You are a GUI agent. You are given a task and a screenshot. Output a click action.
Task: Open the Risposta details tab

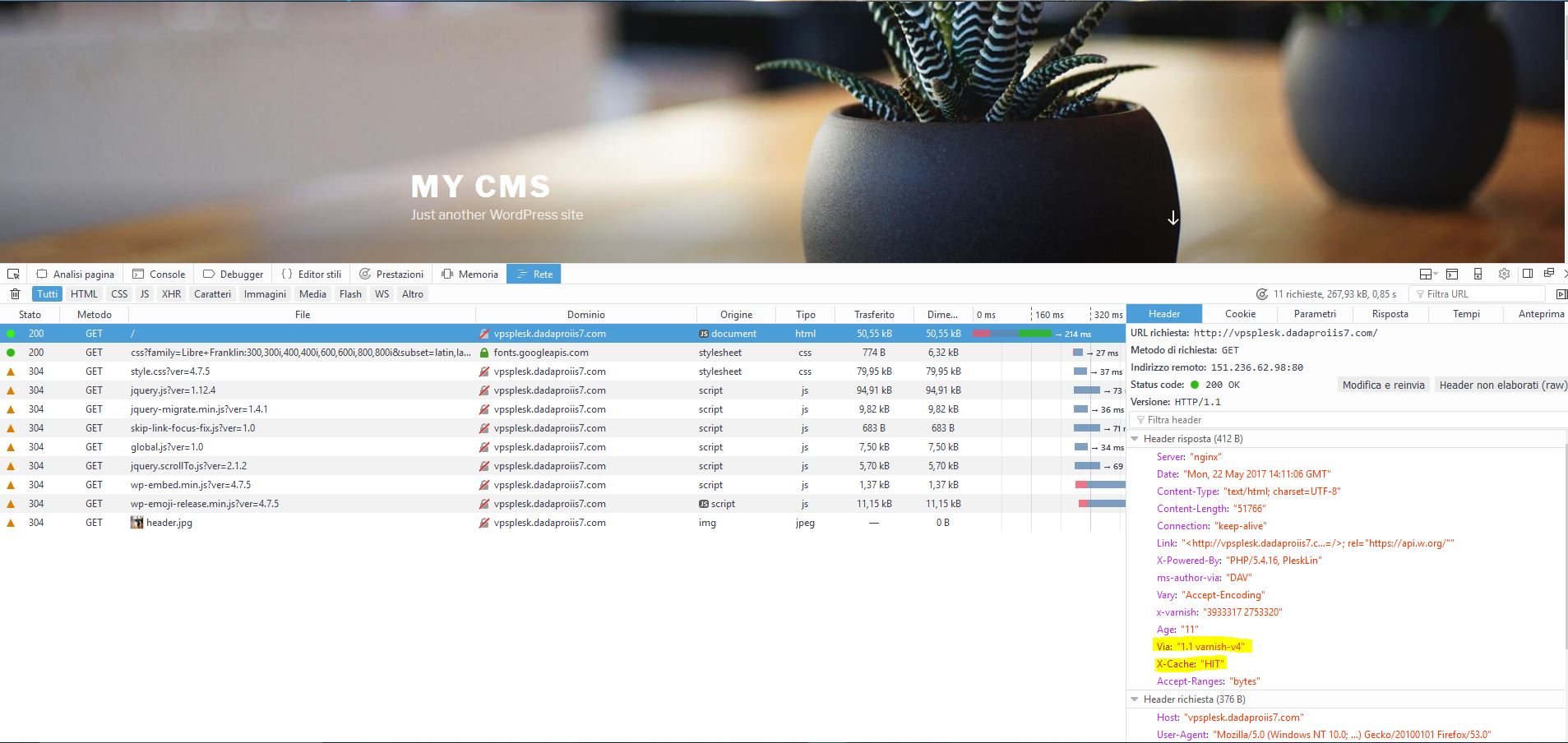coord(1390,314)
